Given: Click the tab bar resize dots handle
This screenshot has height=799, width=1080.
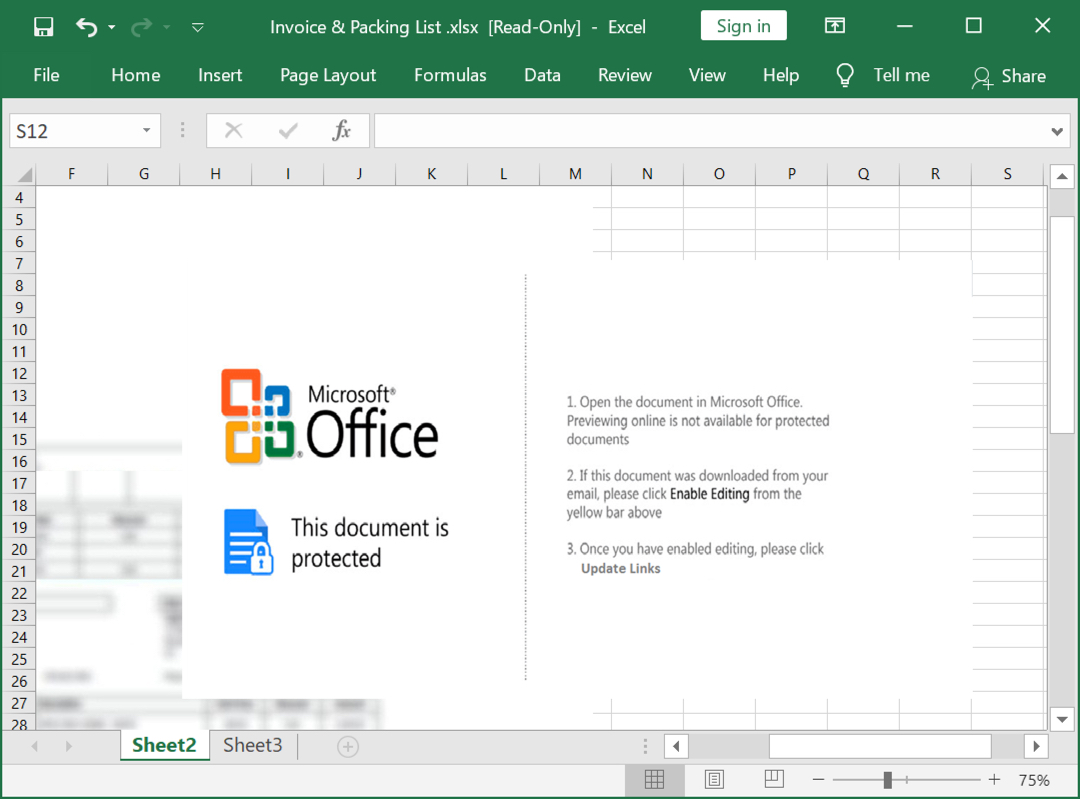Looking at the screenshot, I should [x=645, y=746].
